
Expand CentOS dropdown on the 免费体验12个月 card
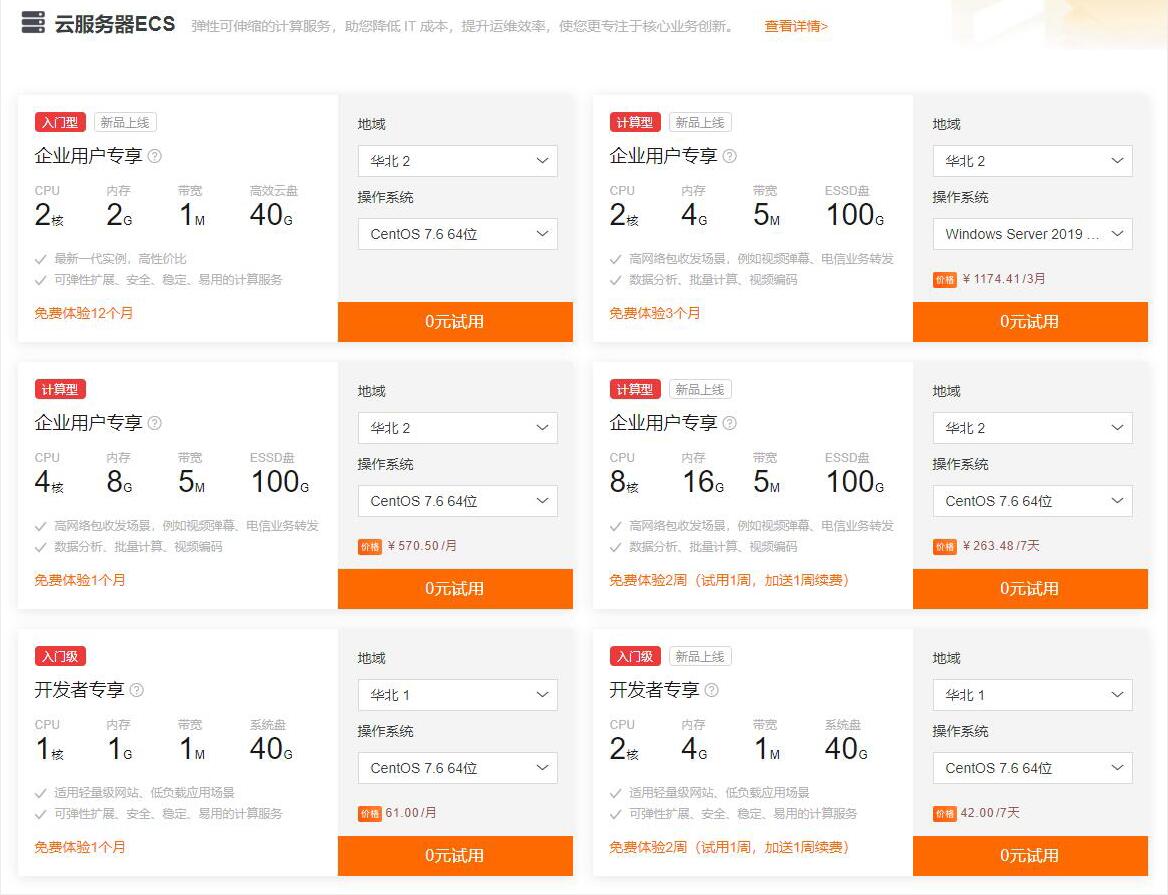tap(457, 234)
